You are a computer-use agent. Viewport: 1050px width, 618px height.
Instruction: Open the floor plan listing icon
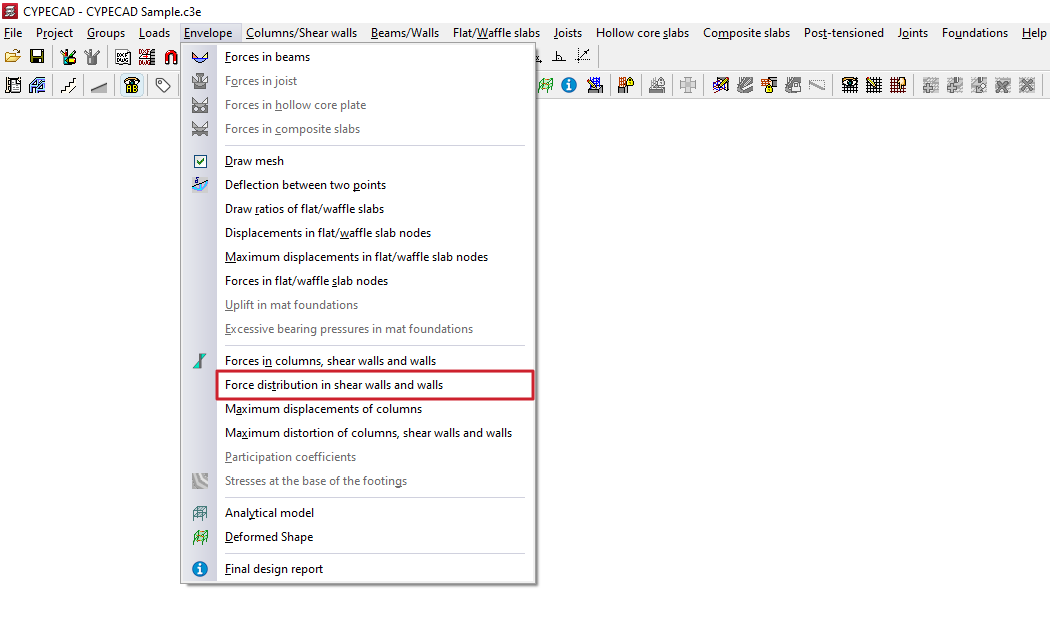point(13,85)
